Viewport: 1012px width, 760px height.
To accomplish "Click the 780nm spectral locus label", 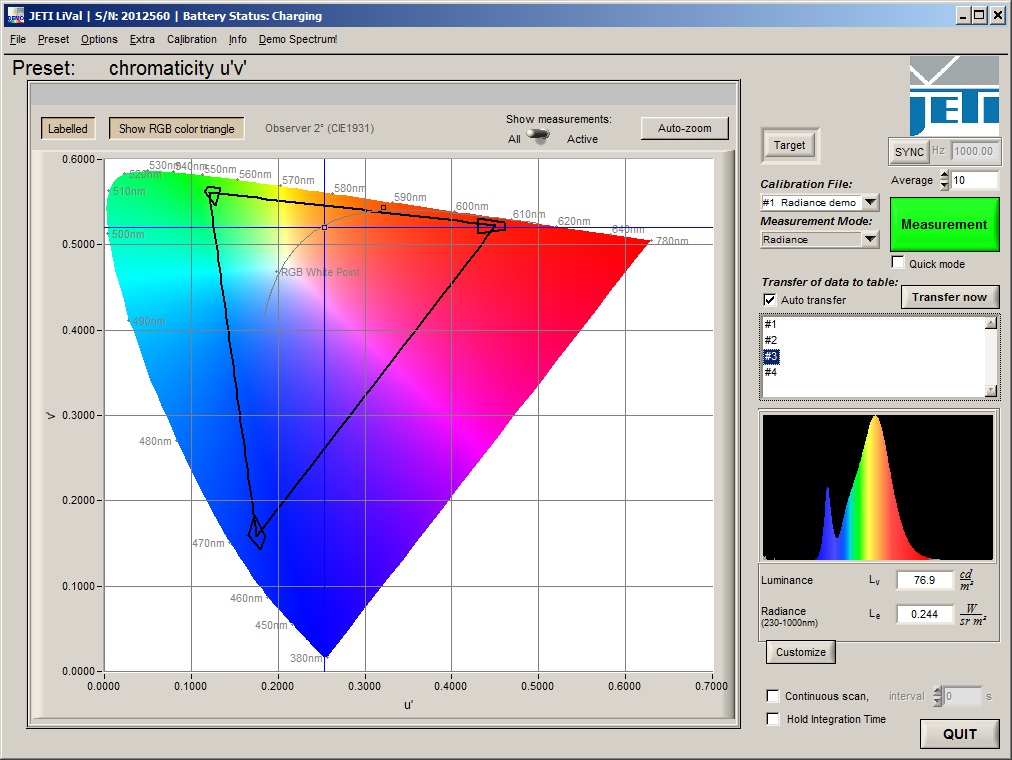I will [x=672, y=241].
